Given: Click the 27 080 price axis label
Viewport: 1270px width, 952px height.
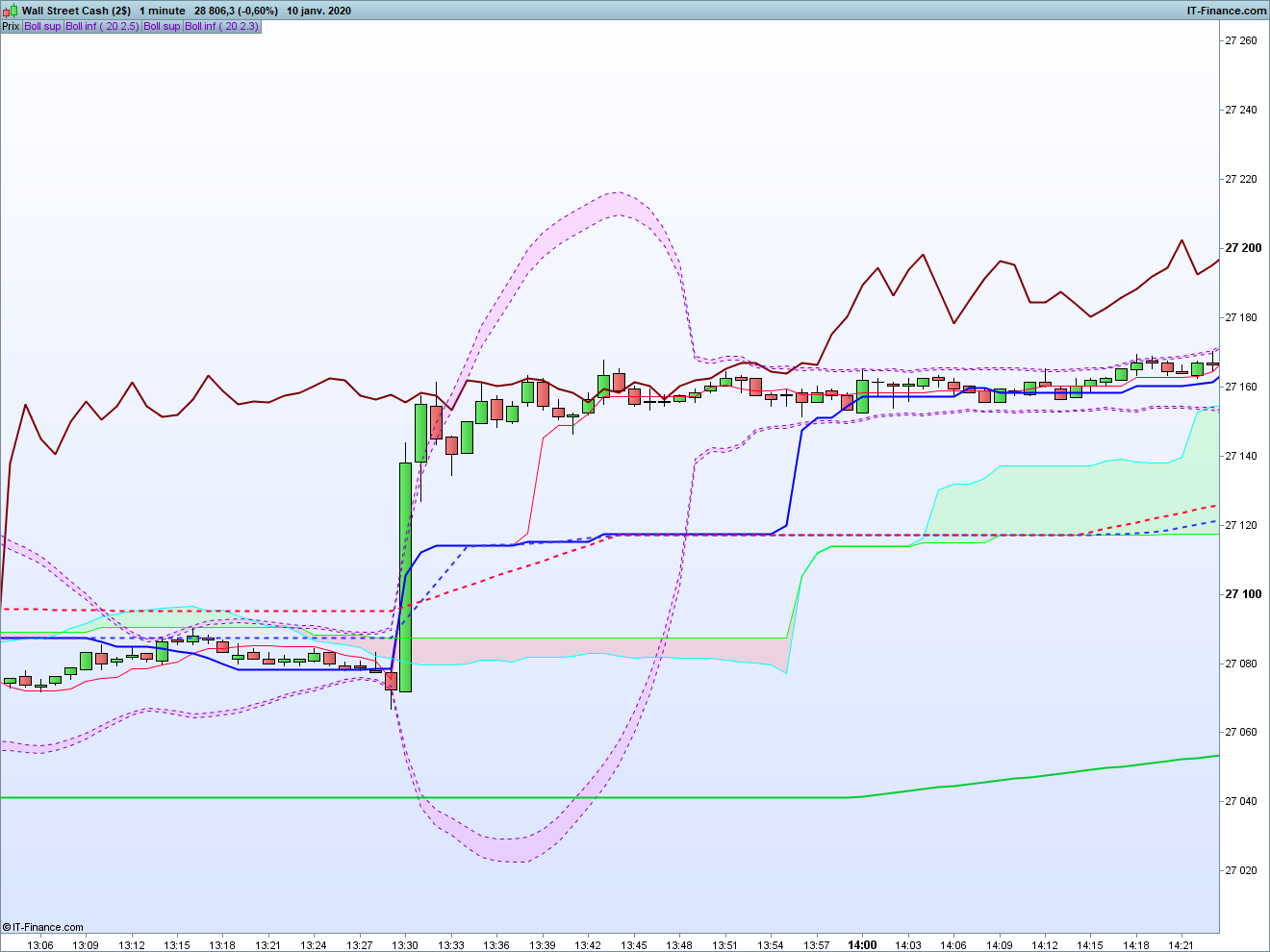Looking at the screenshot, I should click(1240, 664).
